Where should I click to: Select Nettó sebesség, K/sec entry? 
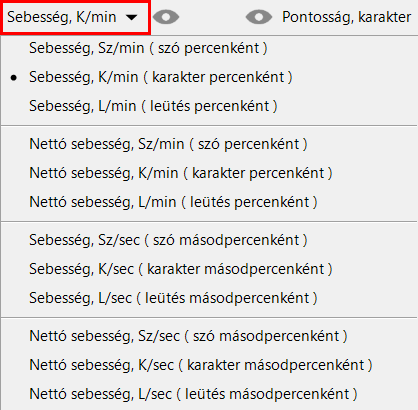click(209, 365)
